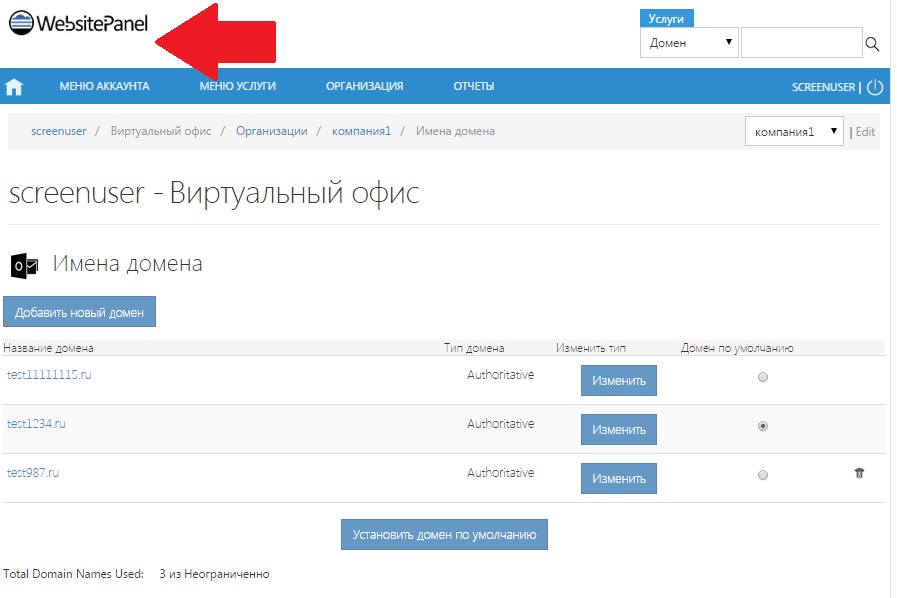
Task: Delete test987.ru with trash icon
Action: (859, 473)
